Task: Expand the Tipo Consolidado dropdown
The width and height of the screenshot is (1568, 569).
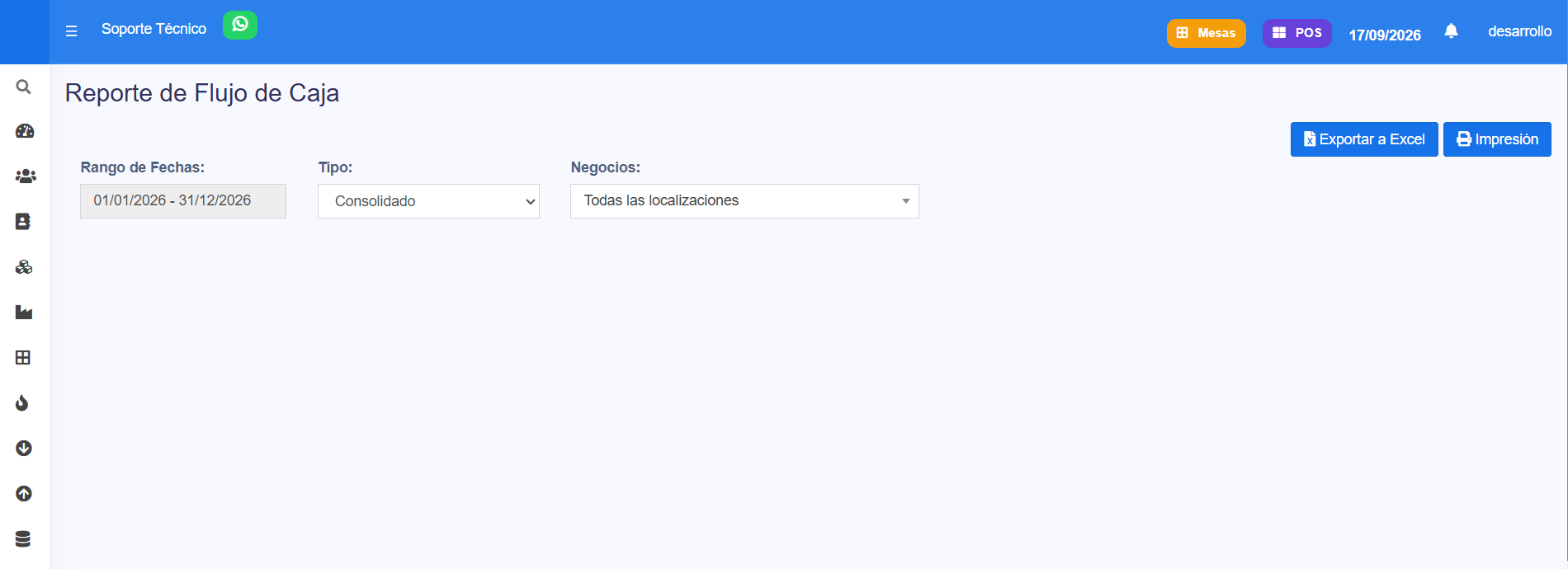Action: coord(428,201)
